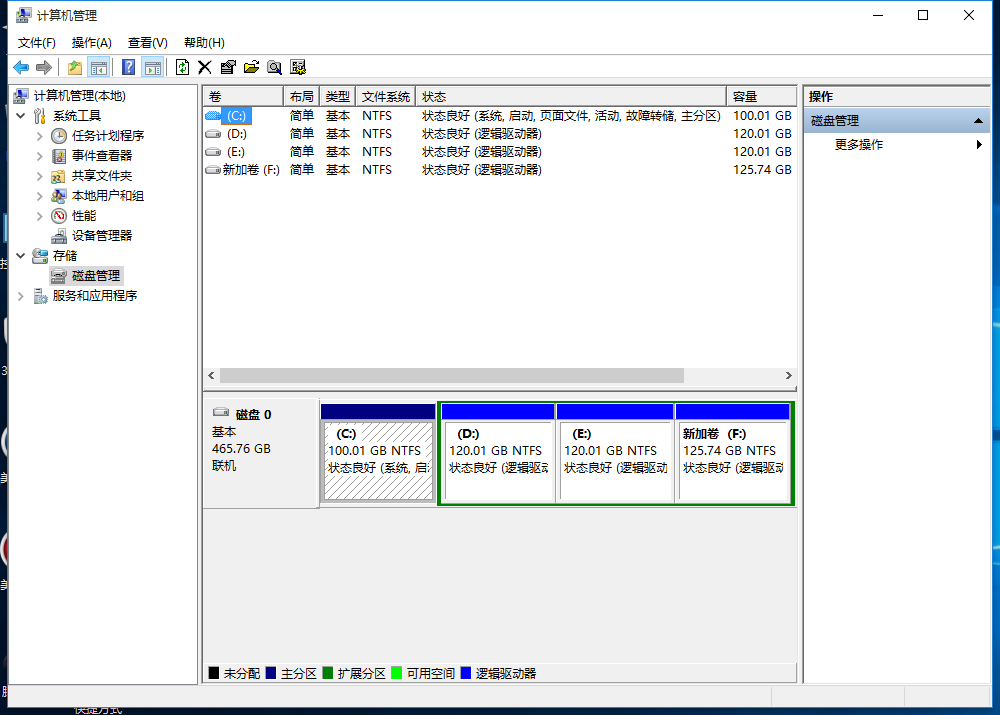Open 更多操作 in the actions pane
1000x715 pixels.
[x=859, y=145]
